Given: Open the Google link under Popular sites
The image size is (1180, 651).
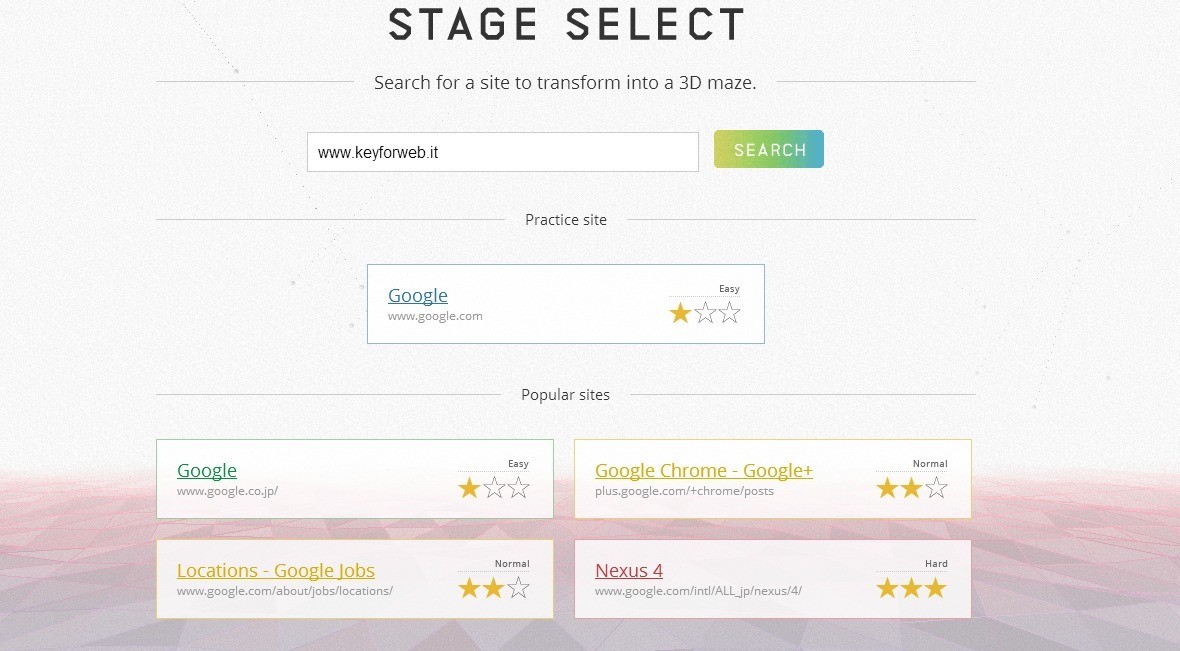Looking at the screenshot, I should click(x=206, y=470).
